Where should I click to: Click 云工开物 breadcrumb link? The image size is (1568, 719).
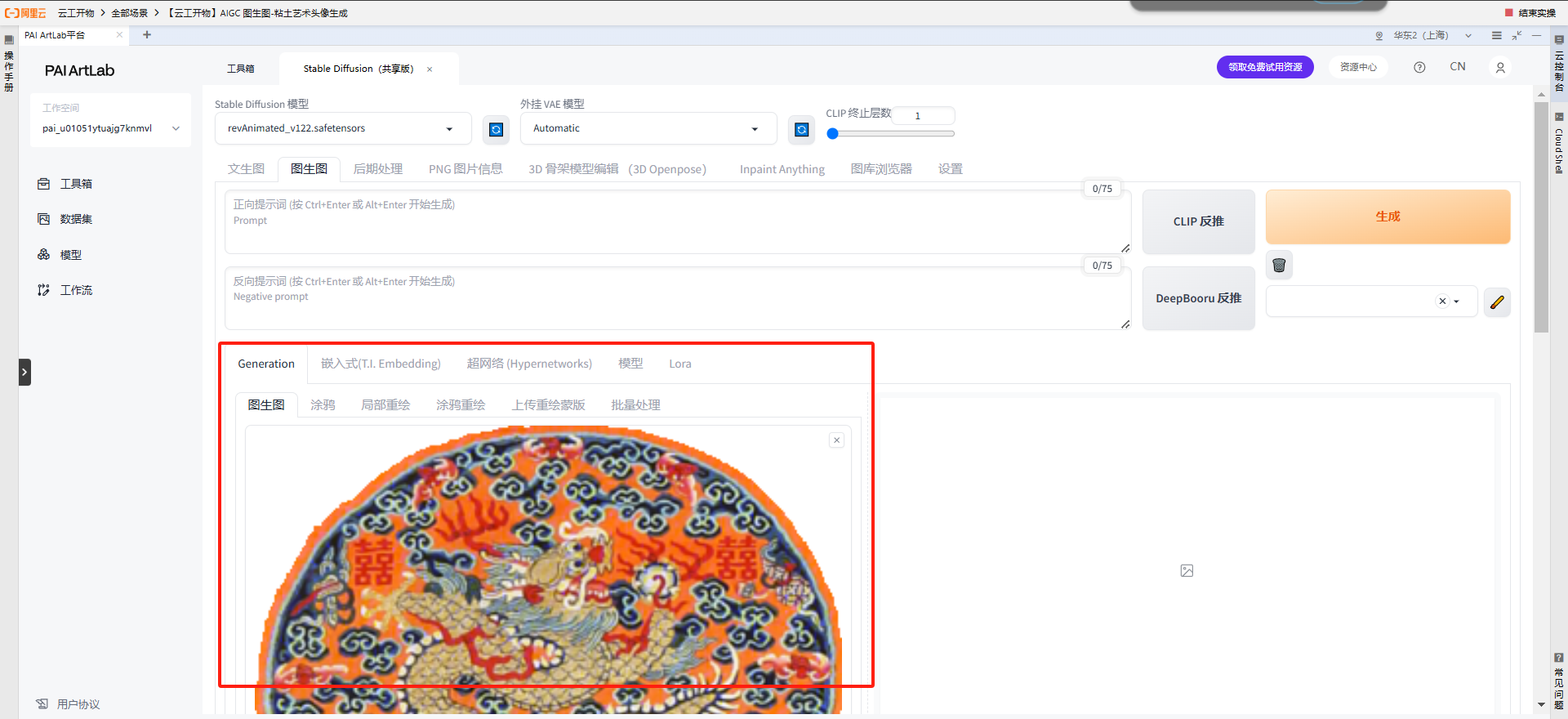click(x=76, y=13)
